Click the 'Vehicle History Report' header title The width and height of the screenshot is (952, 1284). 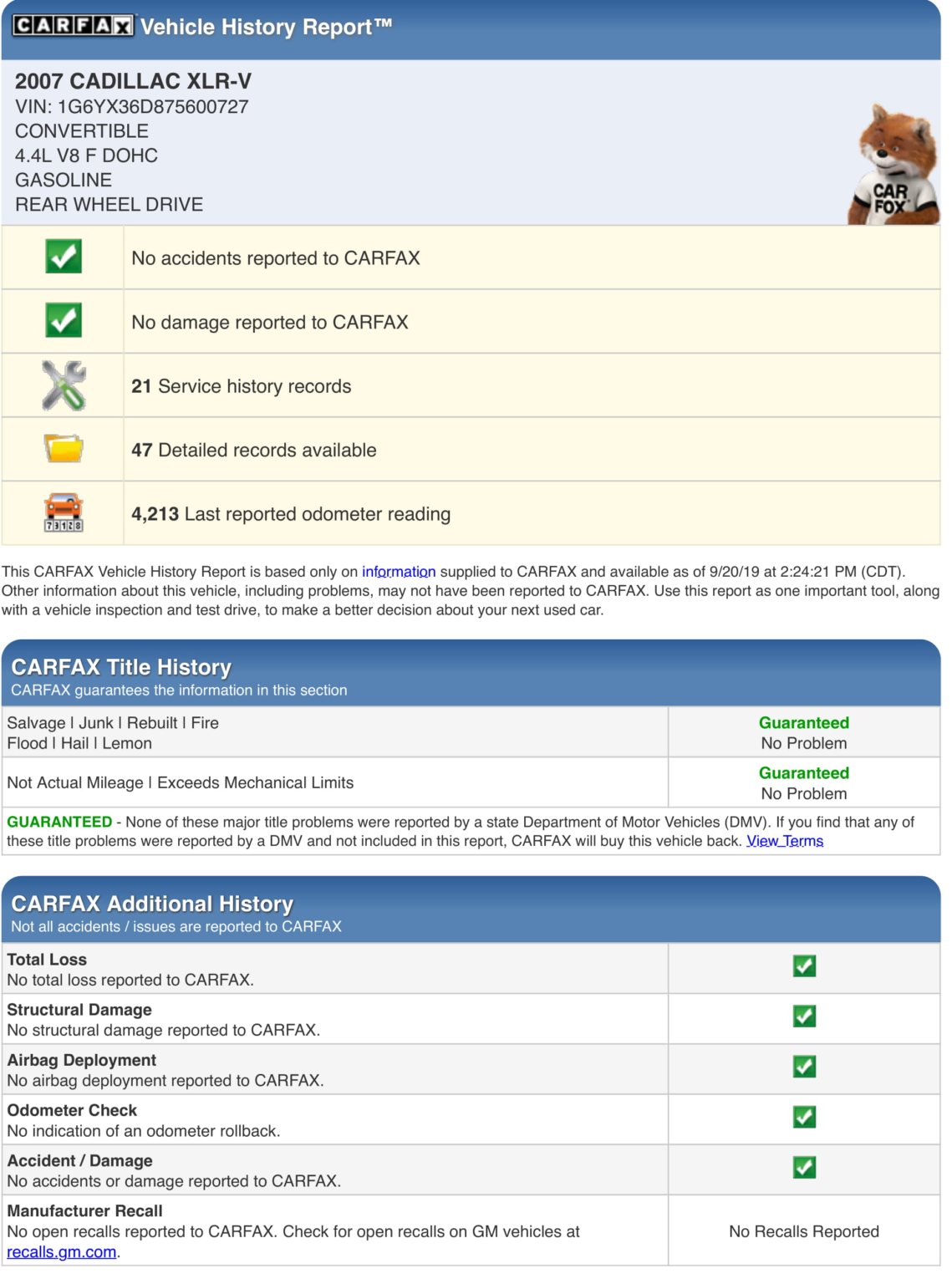(x=266, y=27)
